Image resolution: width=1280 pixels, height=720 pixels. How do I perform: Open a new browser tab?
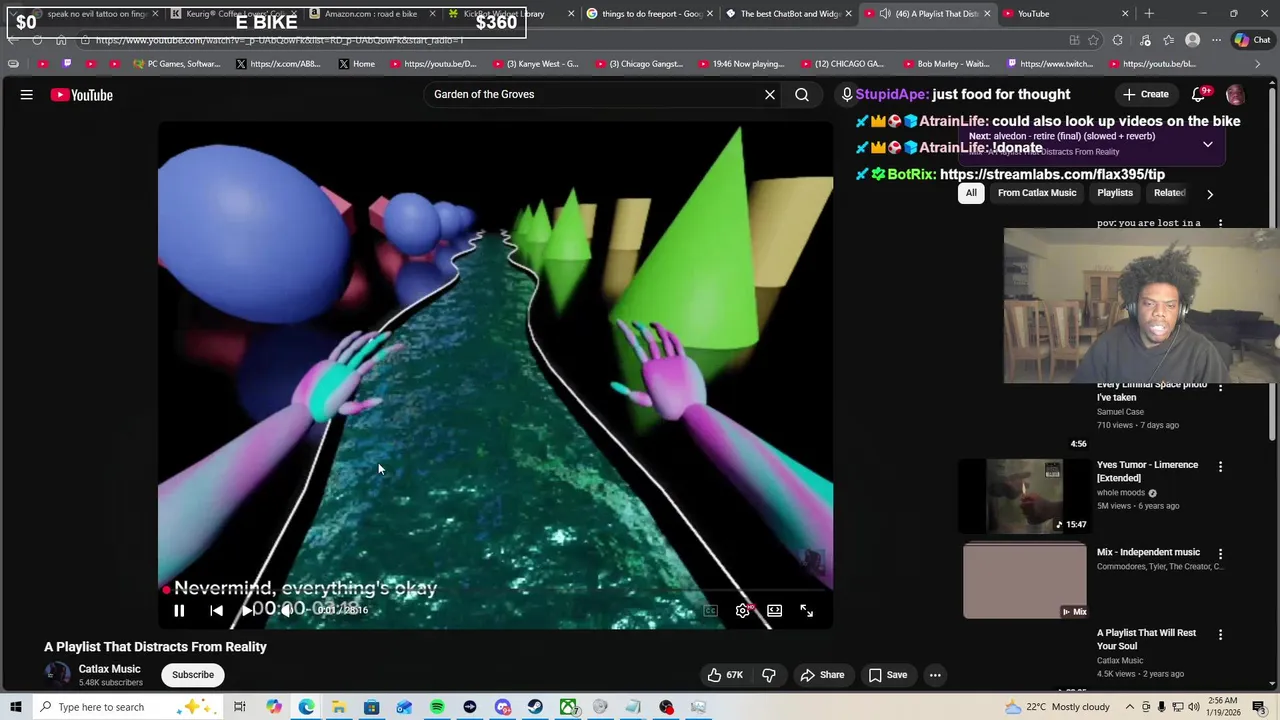point(1149,14)
